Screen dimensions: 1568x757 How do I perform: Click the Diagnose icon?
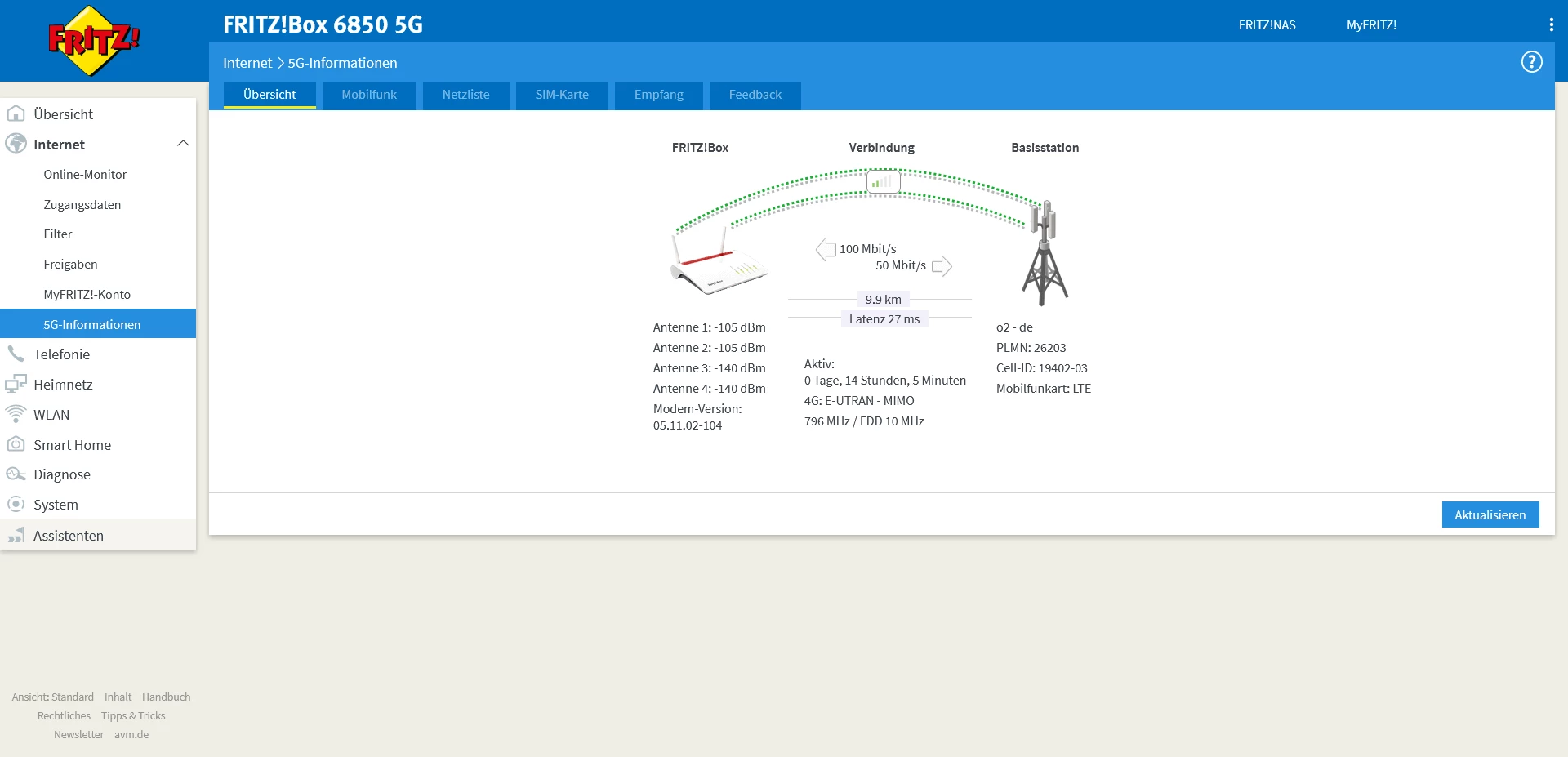pos(16,474)
